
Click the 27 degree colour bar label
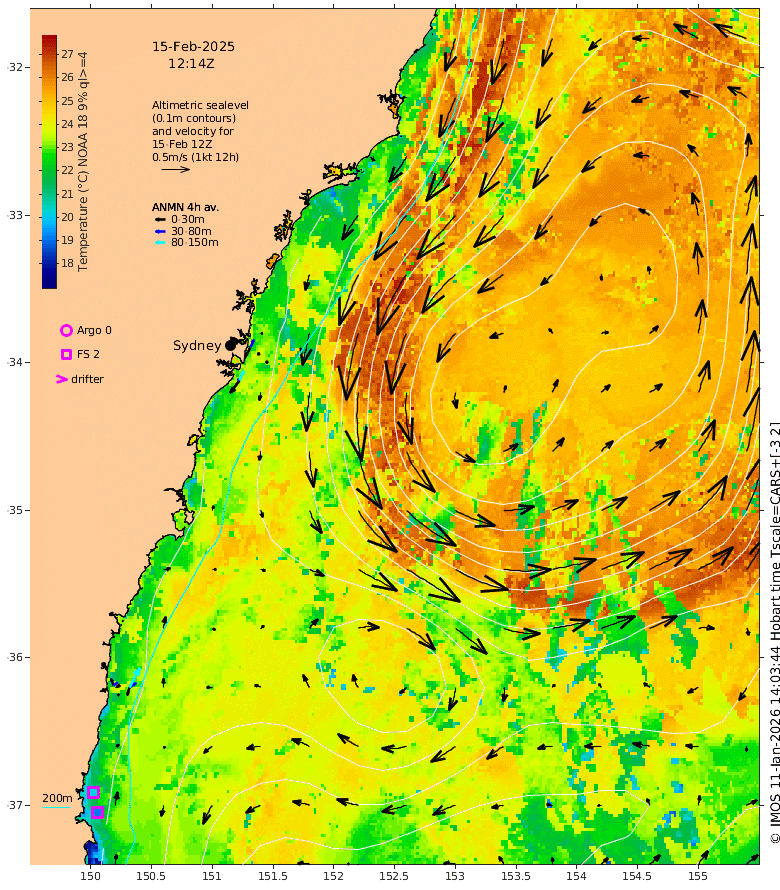coord(68,54)
